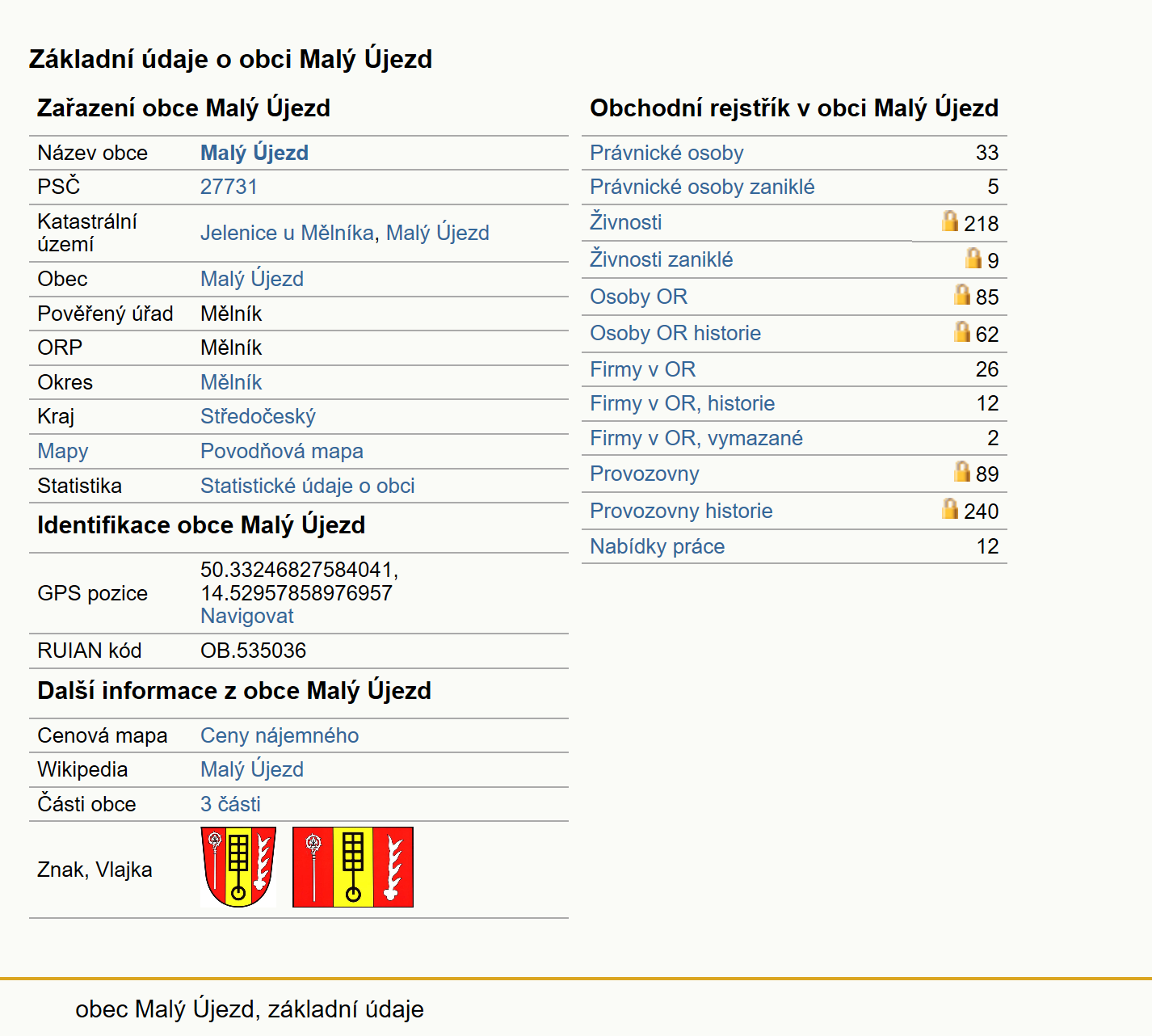Click the lock icon next to Živnosti zaniklé
Screen dimensions: 1152x1036
[x=973, y=258]
